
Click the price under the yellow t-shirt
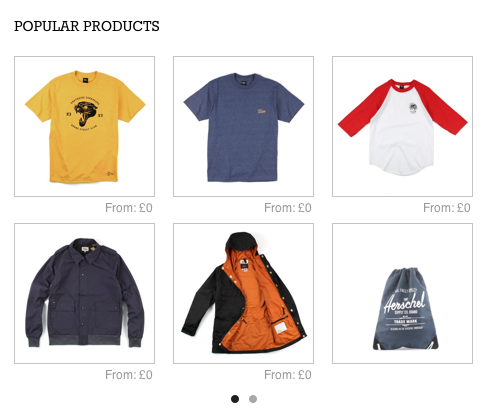(x=129, y=208)
